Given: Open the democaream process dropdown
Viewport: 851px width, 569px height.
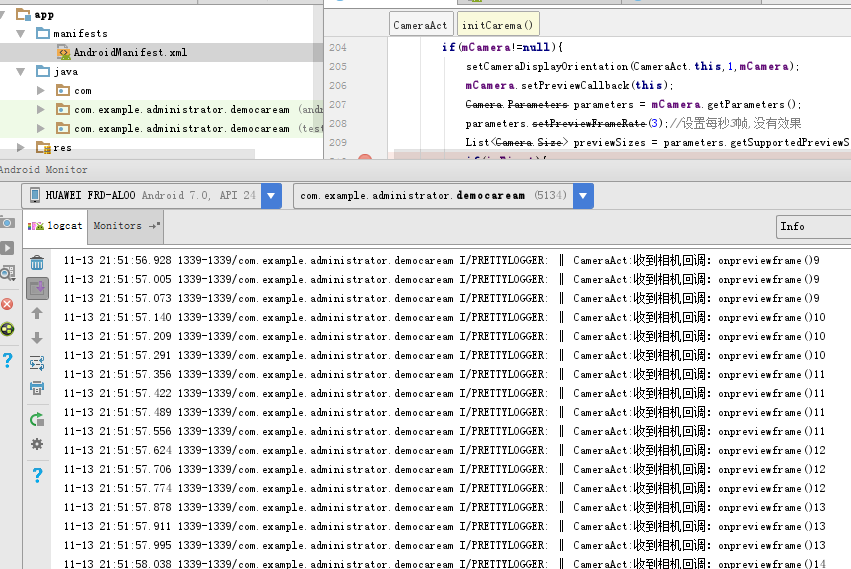Looking at the screenshot, I should pyautogui.click(x=583, y=195).
